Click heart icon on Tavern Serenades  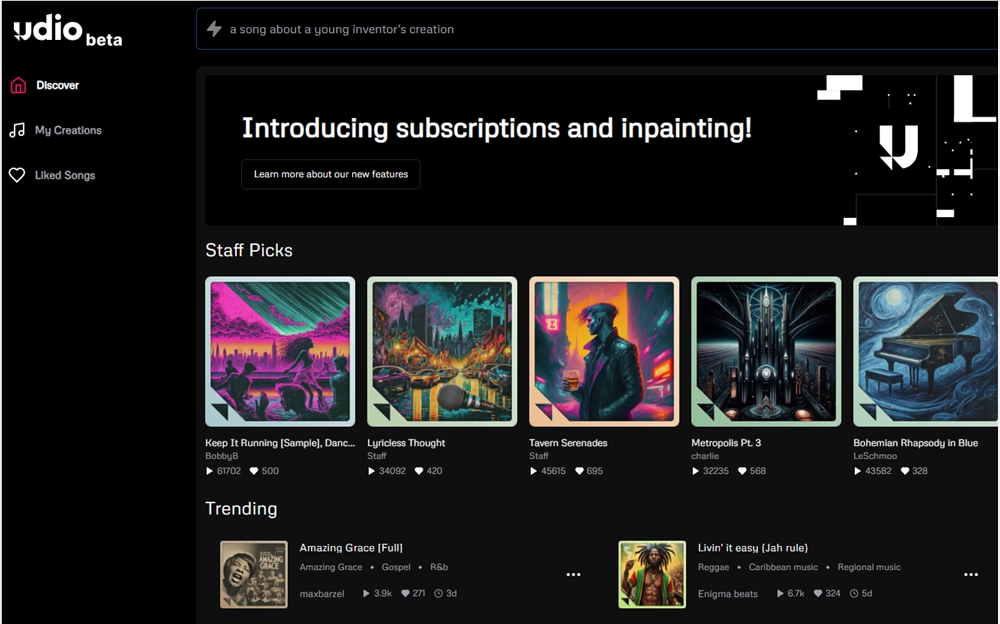tap(579, 471)
